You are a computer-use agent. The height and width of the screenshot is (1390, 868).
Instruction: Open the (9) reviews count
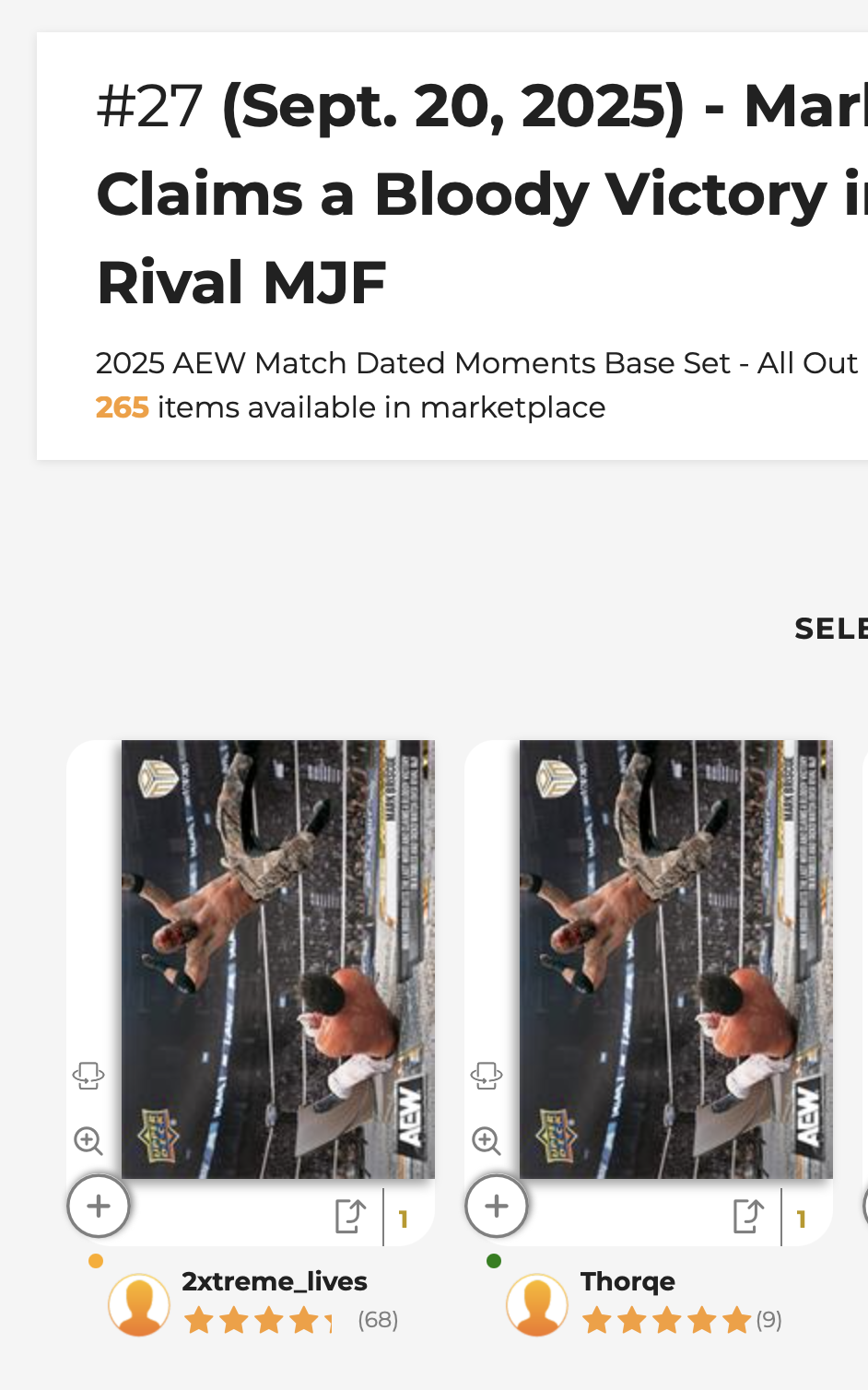(768, 1321)
